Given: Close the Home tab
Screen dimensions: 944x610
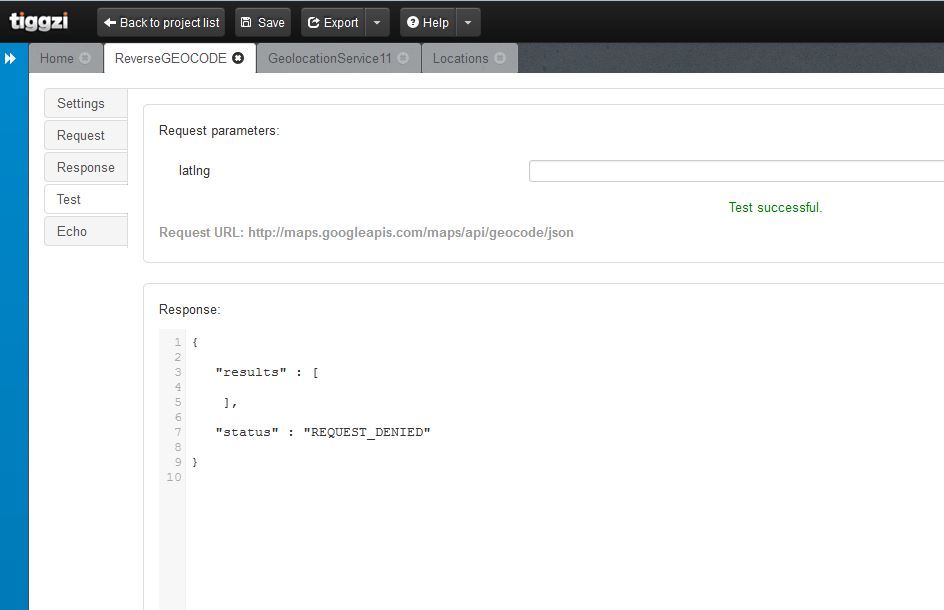Looking at the screenshot, I should point(85,58).
